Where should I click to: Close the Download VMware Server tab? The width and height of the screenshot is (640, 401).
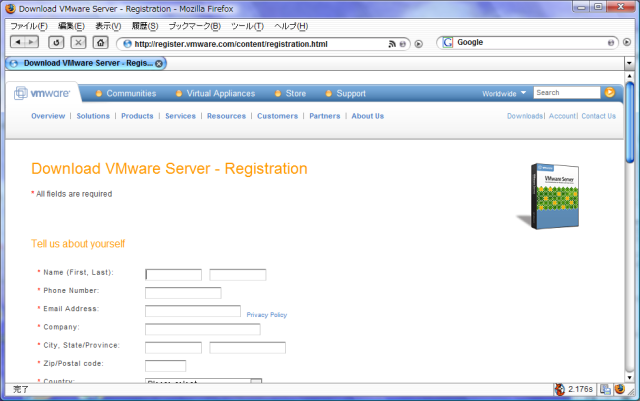[x=159, y=63]
